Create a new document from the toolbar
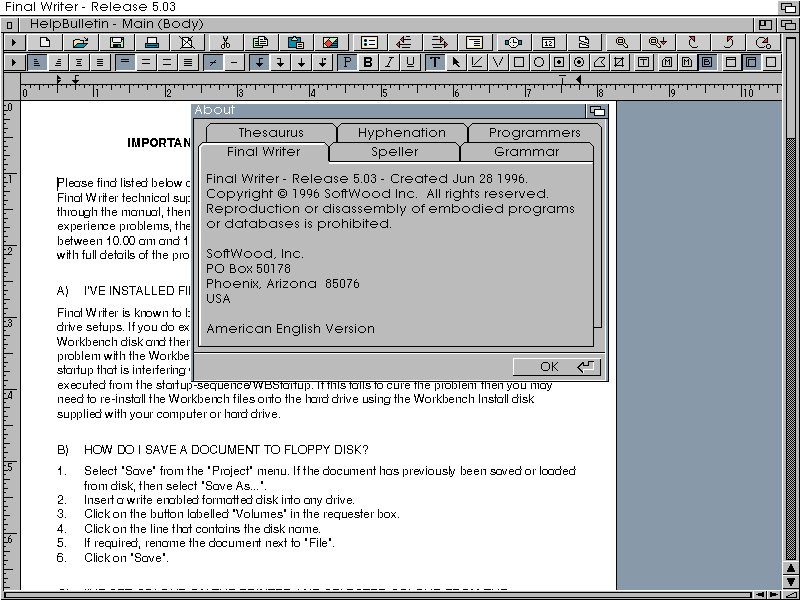 (x=44, y=42)
